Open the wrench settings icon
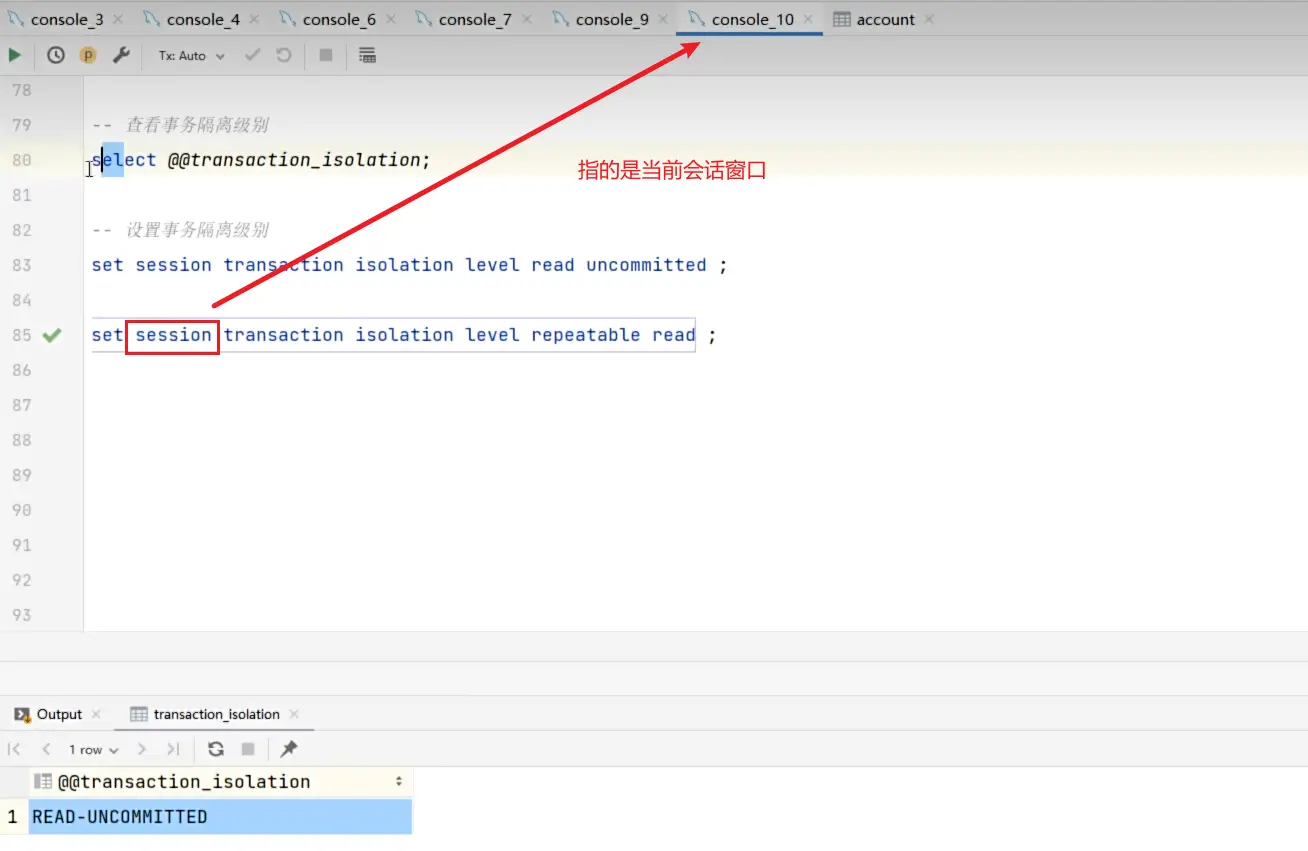The image size is (1308, 851). click(121, 55)
